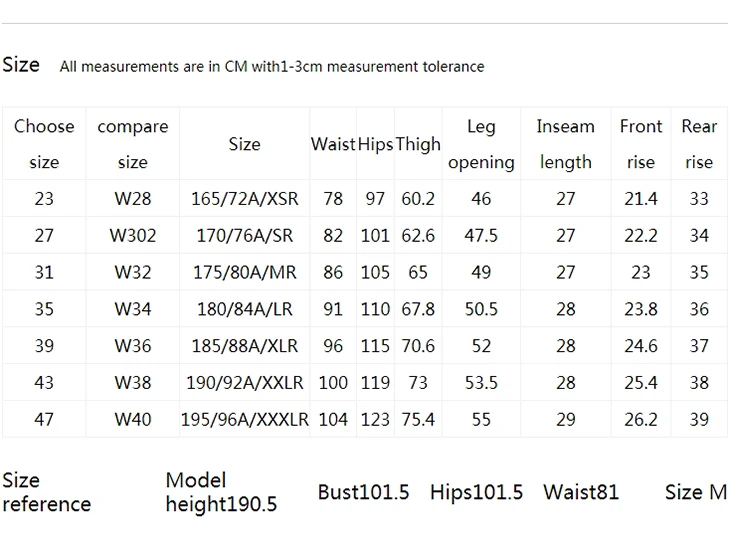The width and height of the screenshot is (730, 537).
Task: Click the 'Rear rise' column header
Action: point(699,144)
